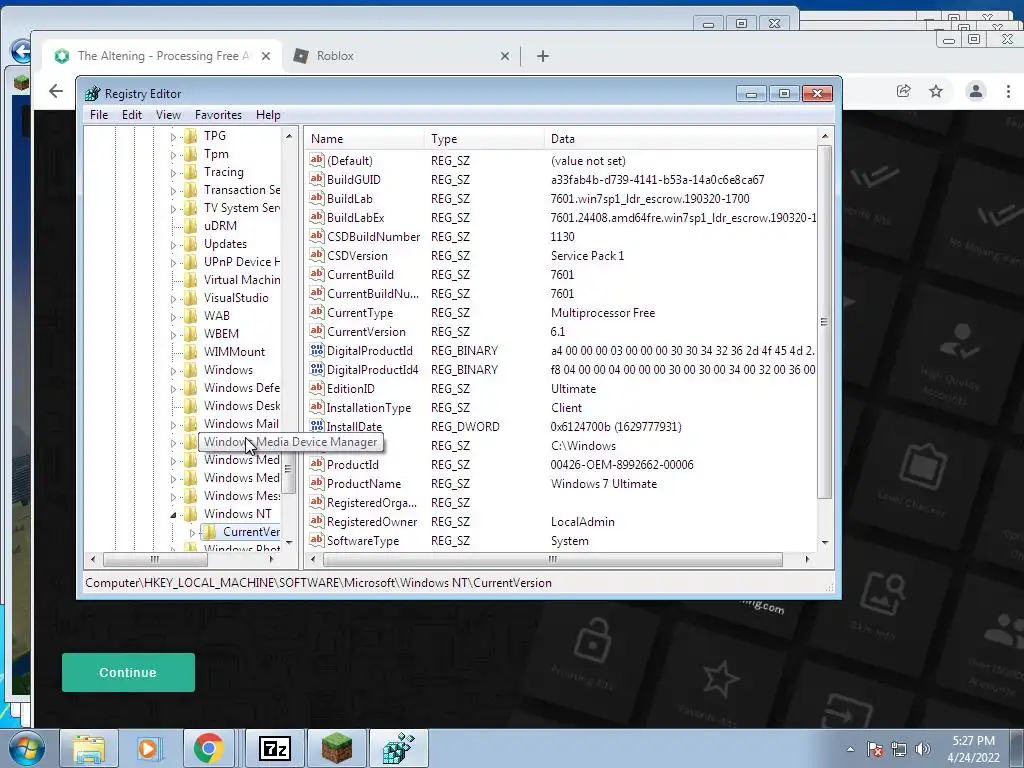Image resolution: width=1024 pixels, height=768 pixels.
Task: Sort values by the Data column header
Action: point(680,138)
